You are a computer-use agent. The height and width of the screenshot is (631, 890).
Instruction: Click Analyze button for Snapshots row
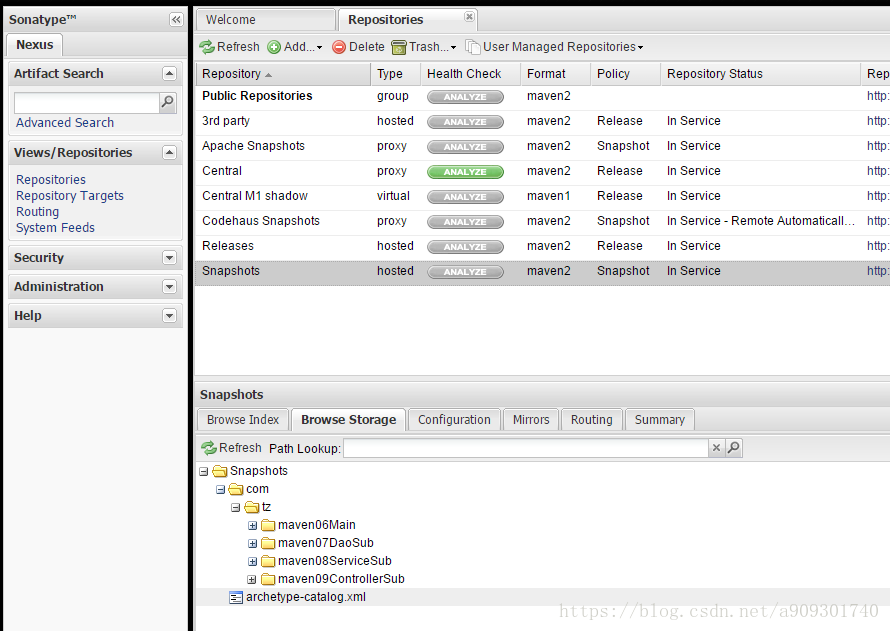click(465, 272)
